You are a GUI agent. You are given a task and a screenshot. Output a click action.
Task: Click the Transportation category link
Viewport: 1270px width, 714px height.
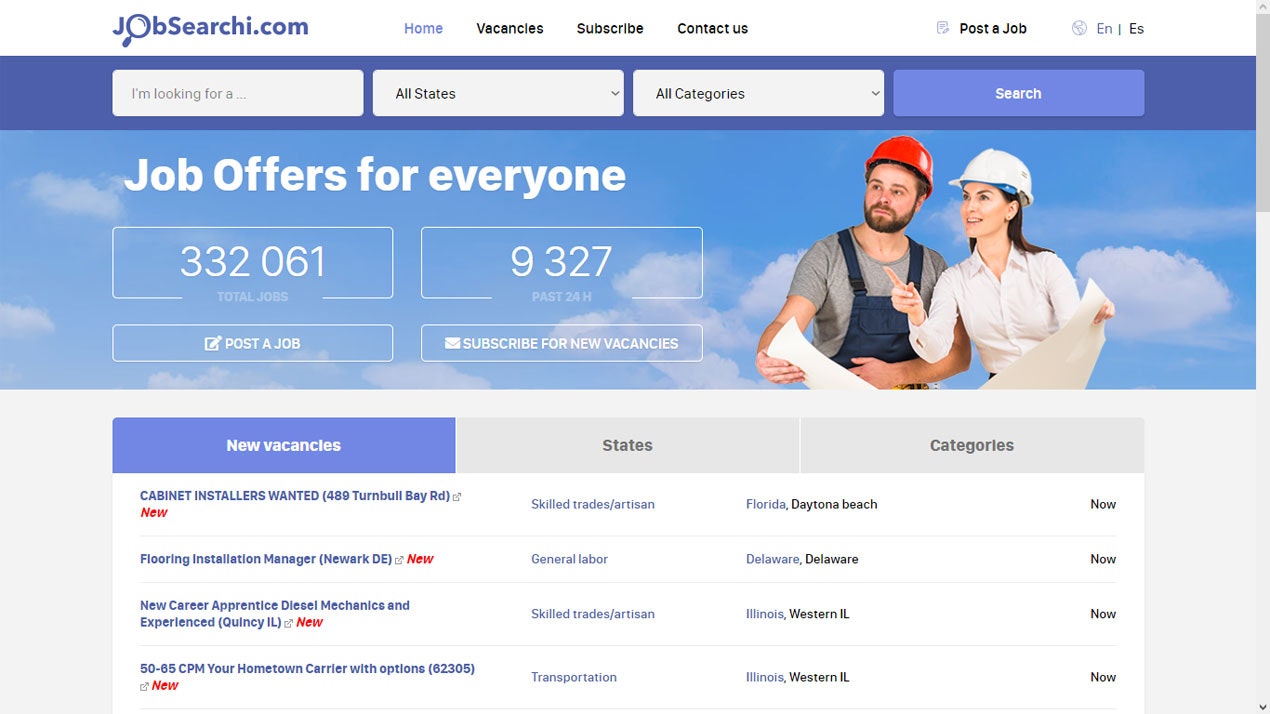pos(574,677)
